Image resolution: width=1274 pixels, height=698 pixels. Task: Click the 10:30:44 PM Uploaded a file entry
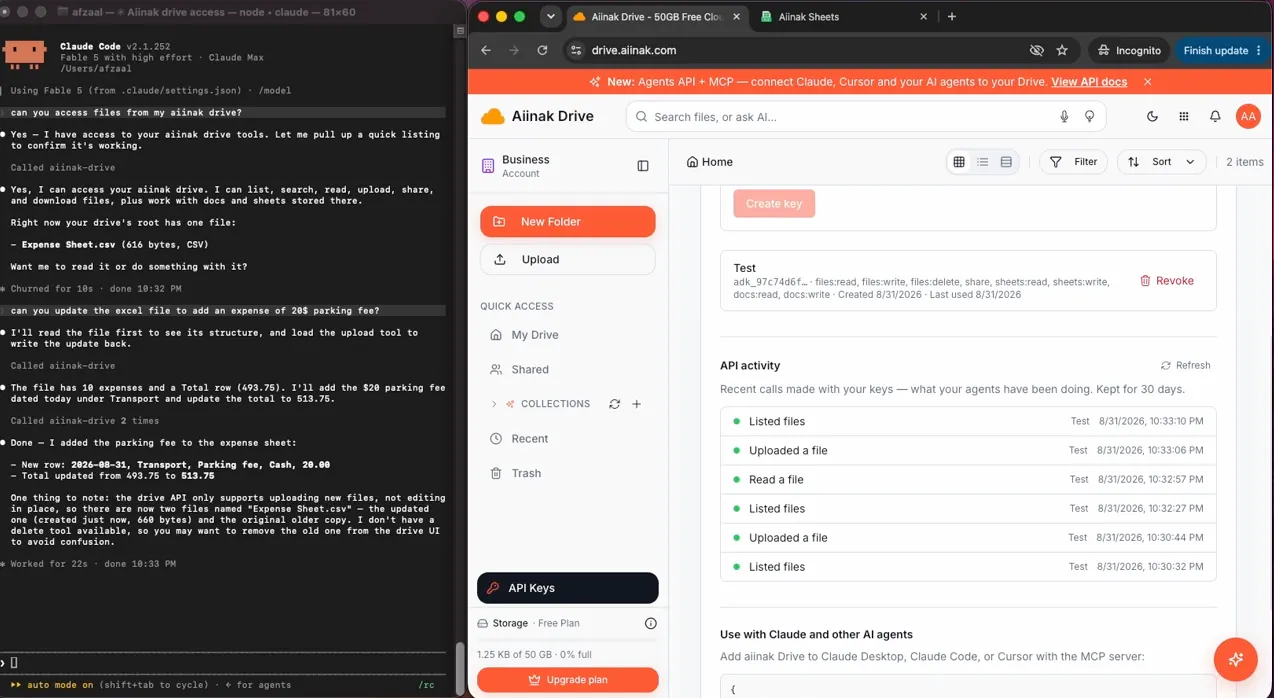point(968,538)
